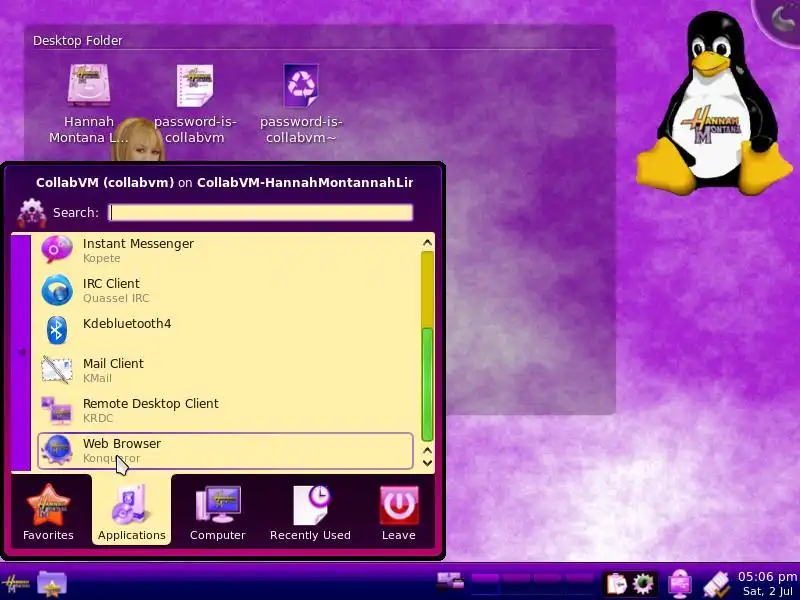Open Konqueror Web Browser

coord(225,451)
